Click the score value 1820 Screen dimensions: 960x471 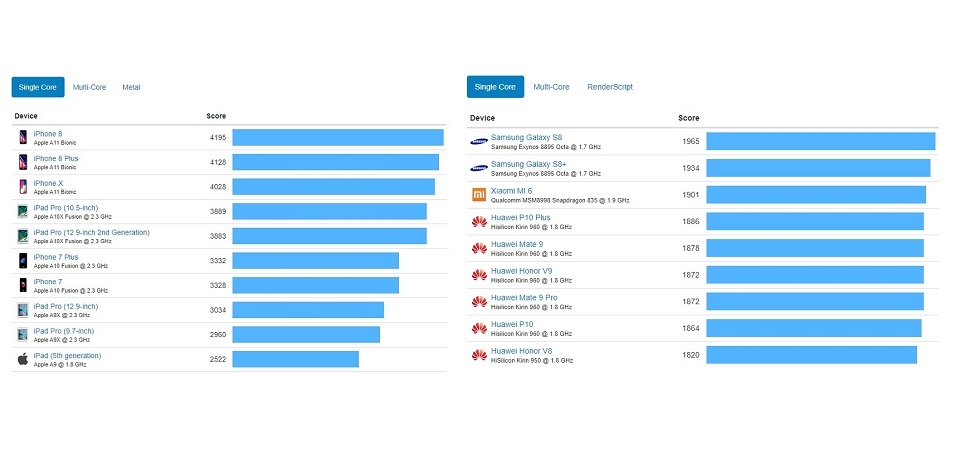[x=691, y=355]
